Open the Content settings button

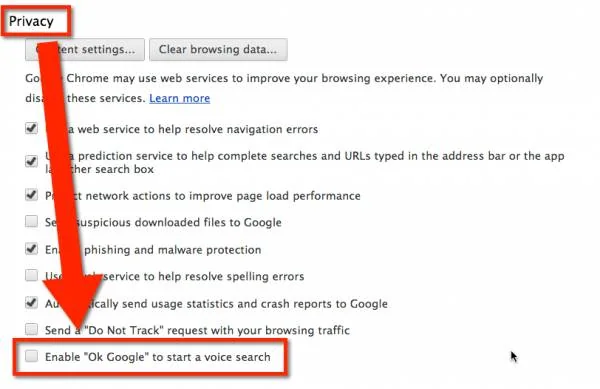click(x=85, y=49)
